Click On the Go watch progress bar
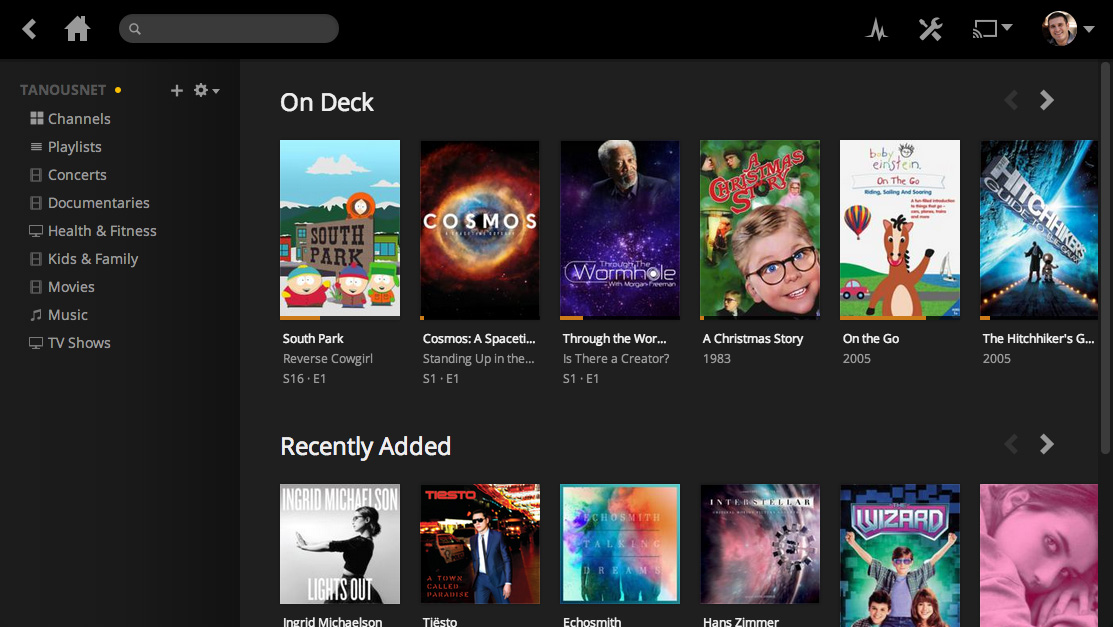The height and width of the screenshot is (627, 1113). (899, 318)
